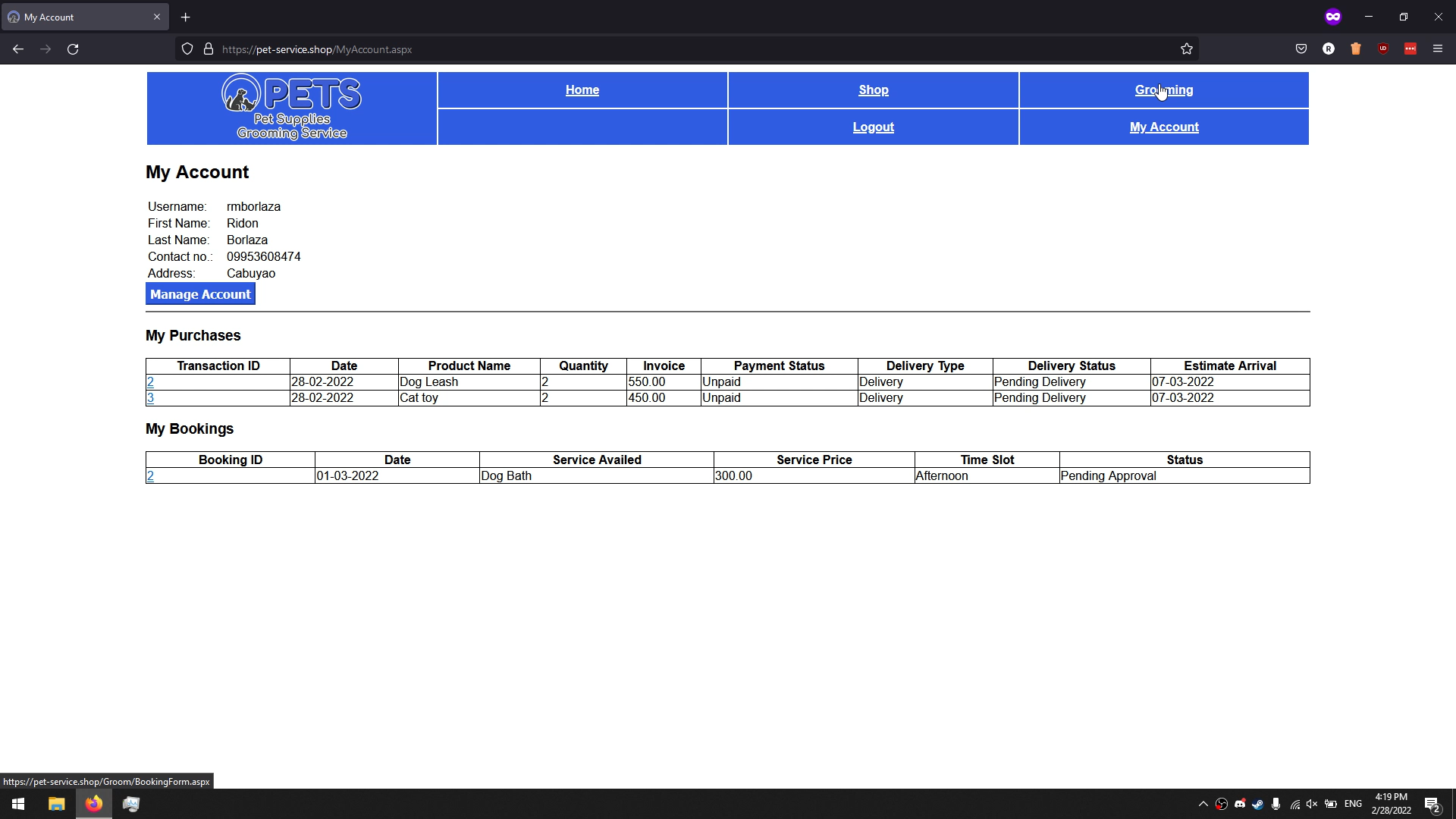Open File Explorer from the taskbar
This screenshot has width=1456, height=819.
point(56,804)
